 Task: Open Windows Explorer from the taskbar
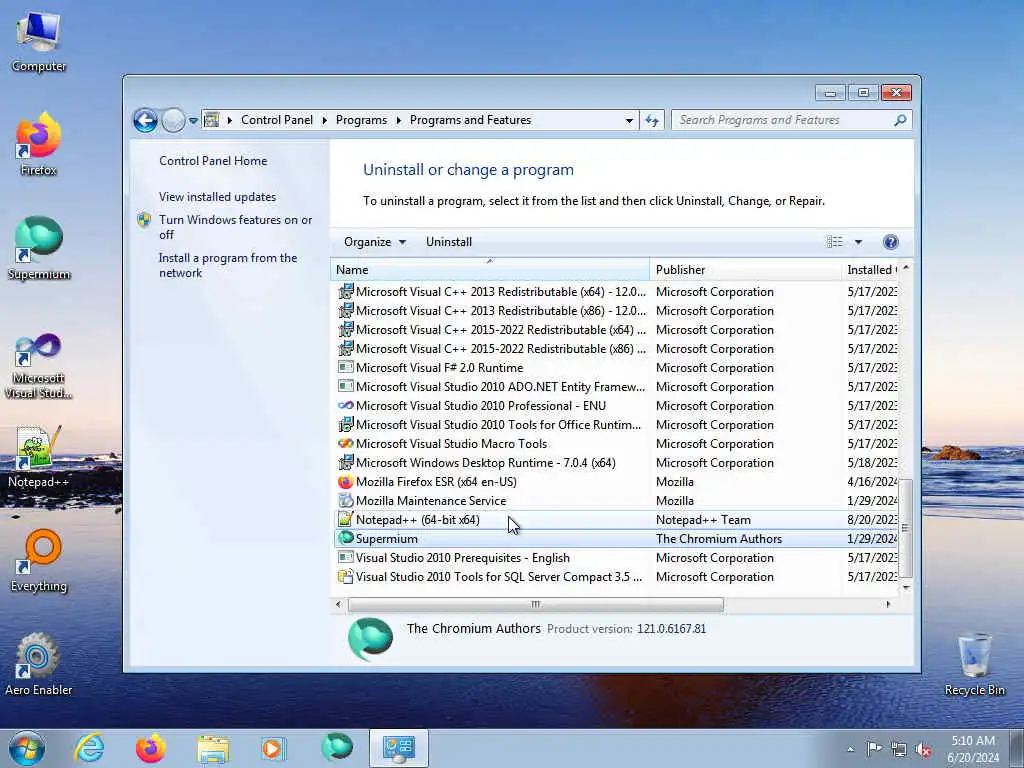(213, 748)
